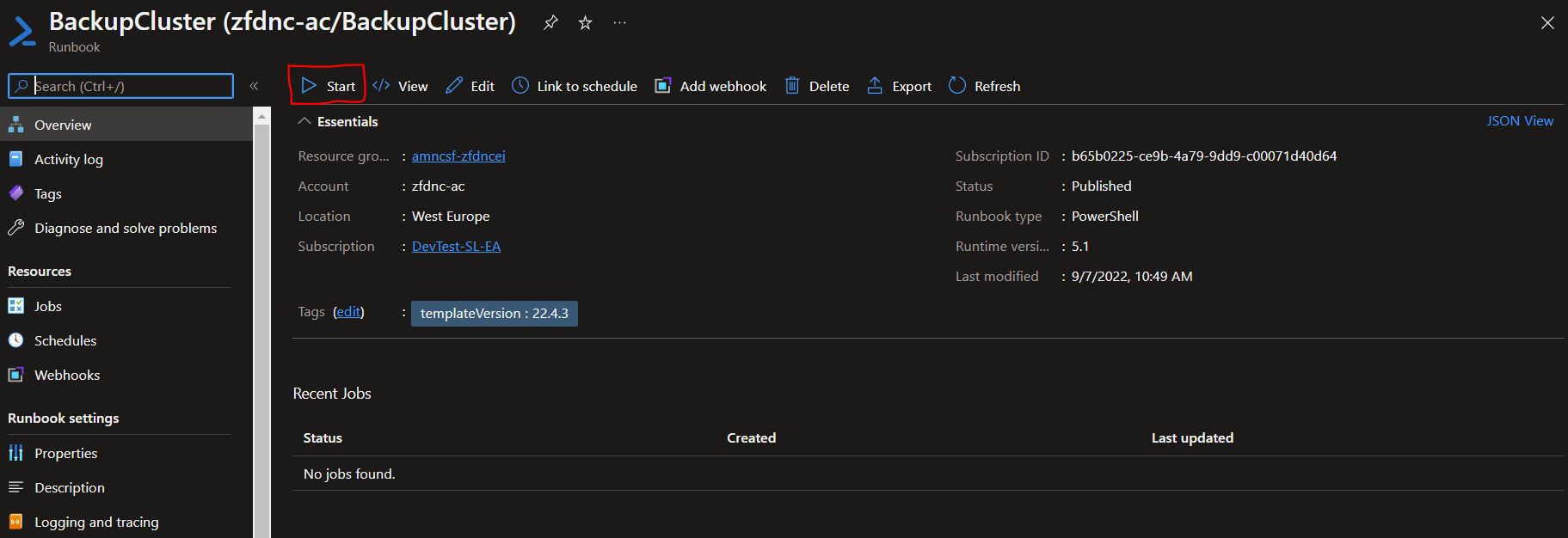The height and width of the screenshot is (538, 1568).
Task: Click the templateVersion : 22.4.3 tag
Action: 495,313
